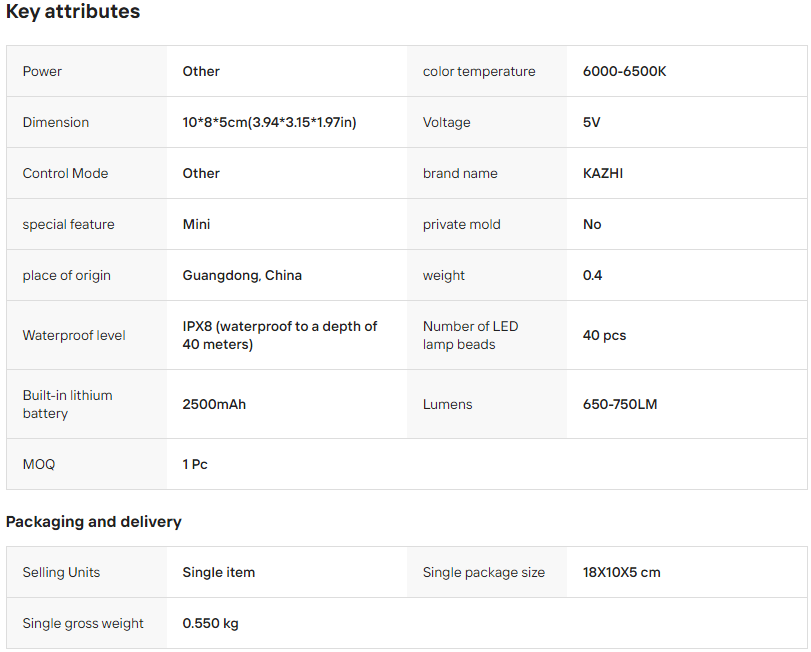Click the weight value 0.4
Image resolution: width=811 pixels, height=652 pixels.
point(592,275)
